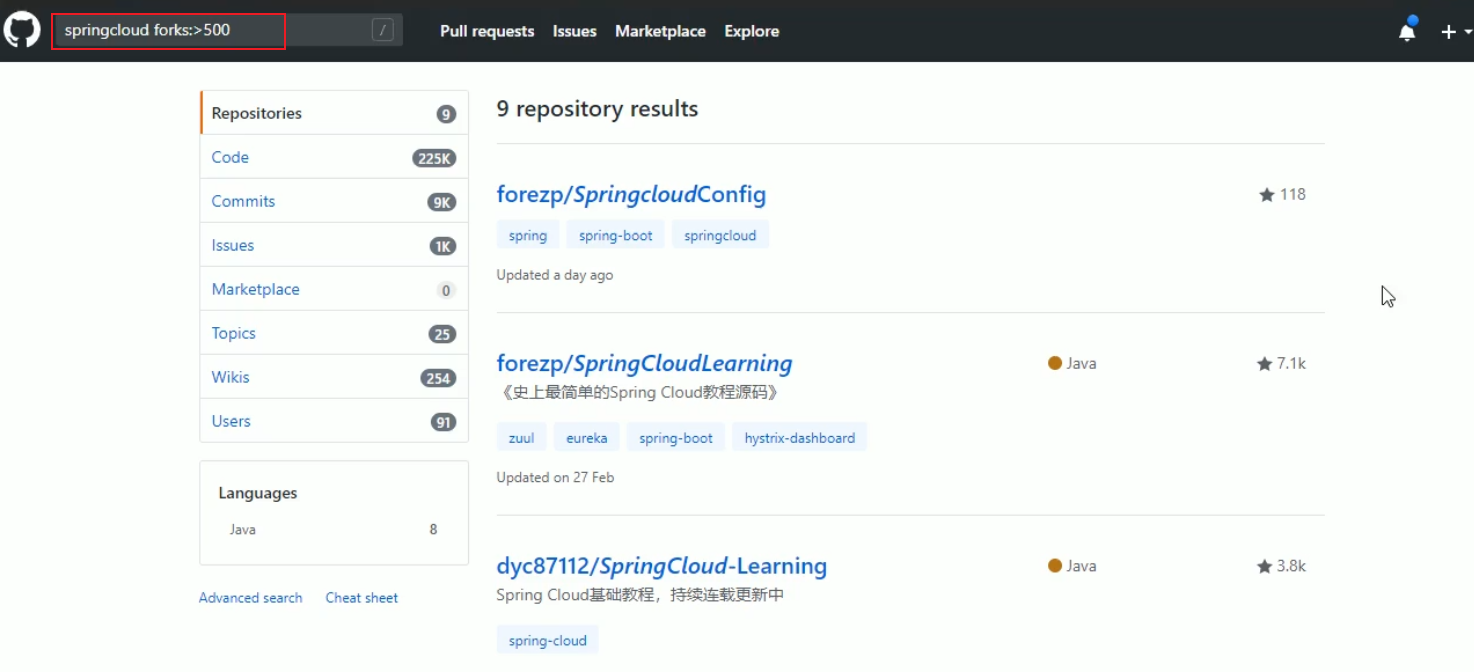This screenshot has height=672, width=1474.
Task: Click the 'Updated a day ago' text
Action: coord(555,275)
